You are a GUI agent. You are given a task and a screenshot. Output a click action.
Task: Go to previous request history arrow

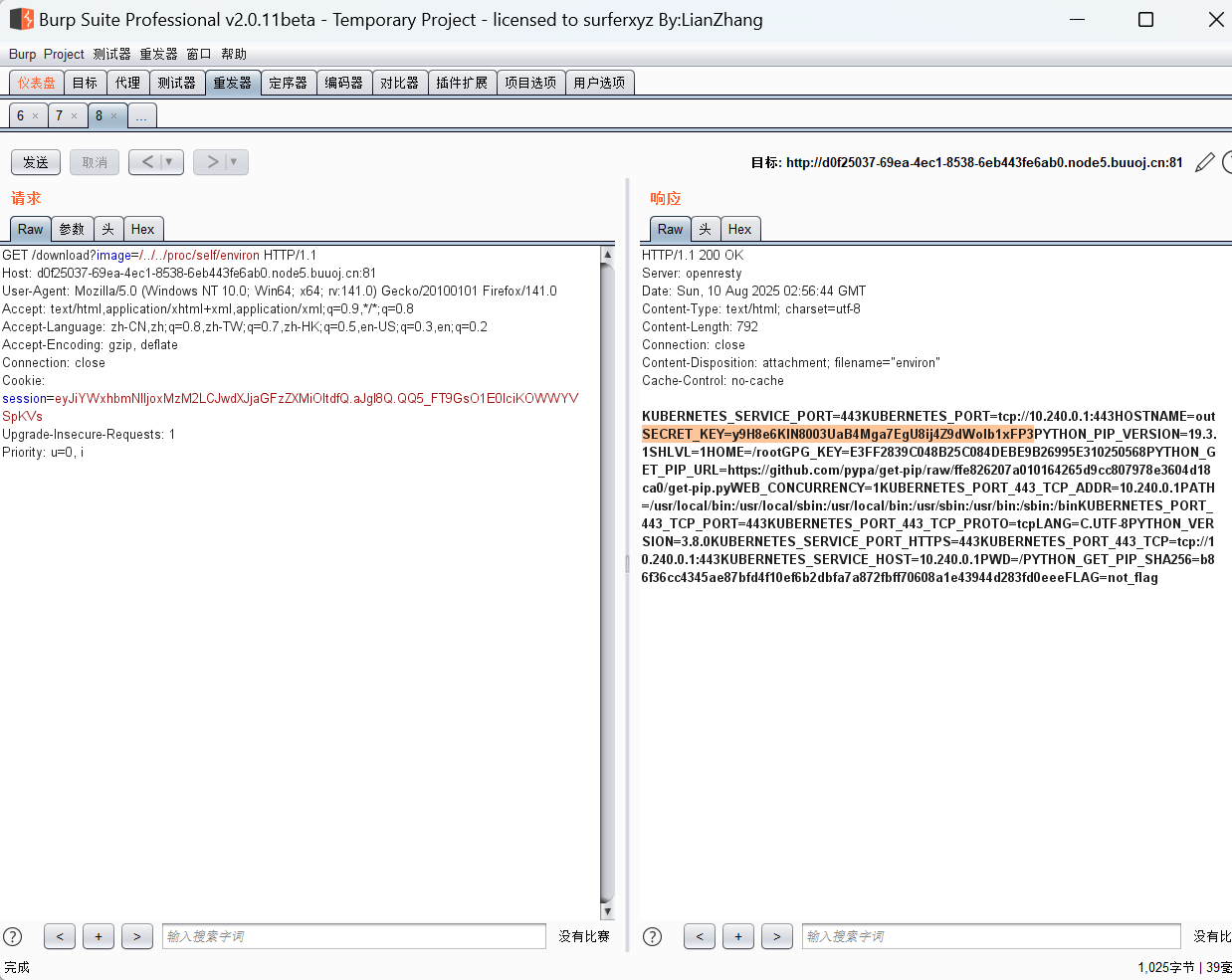coord(147,161)
